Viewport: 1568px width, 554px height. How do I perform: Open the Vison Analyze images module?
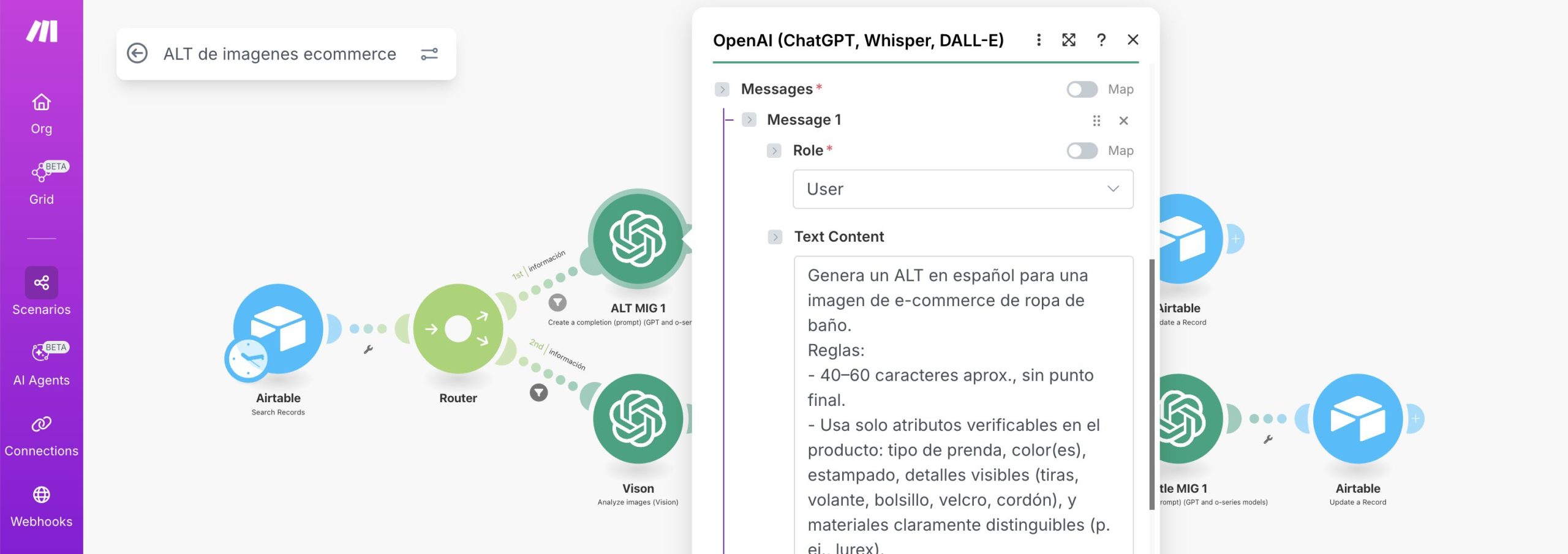(x=638, y=419)
